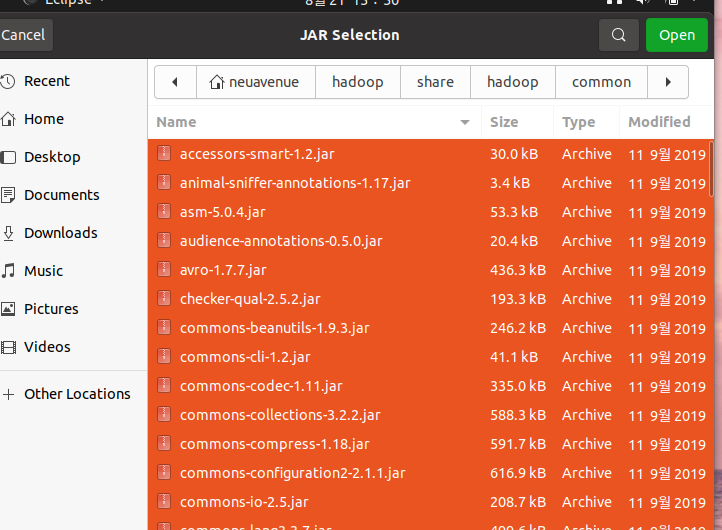Click the Name column sort arrow
The image size is (722, 530).
(x=465, y=122)
